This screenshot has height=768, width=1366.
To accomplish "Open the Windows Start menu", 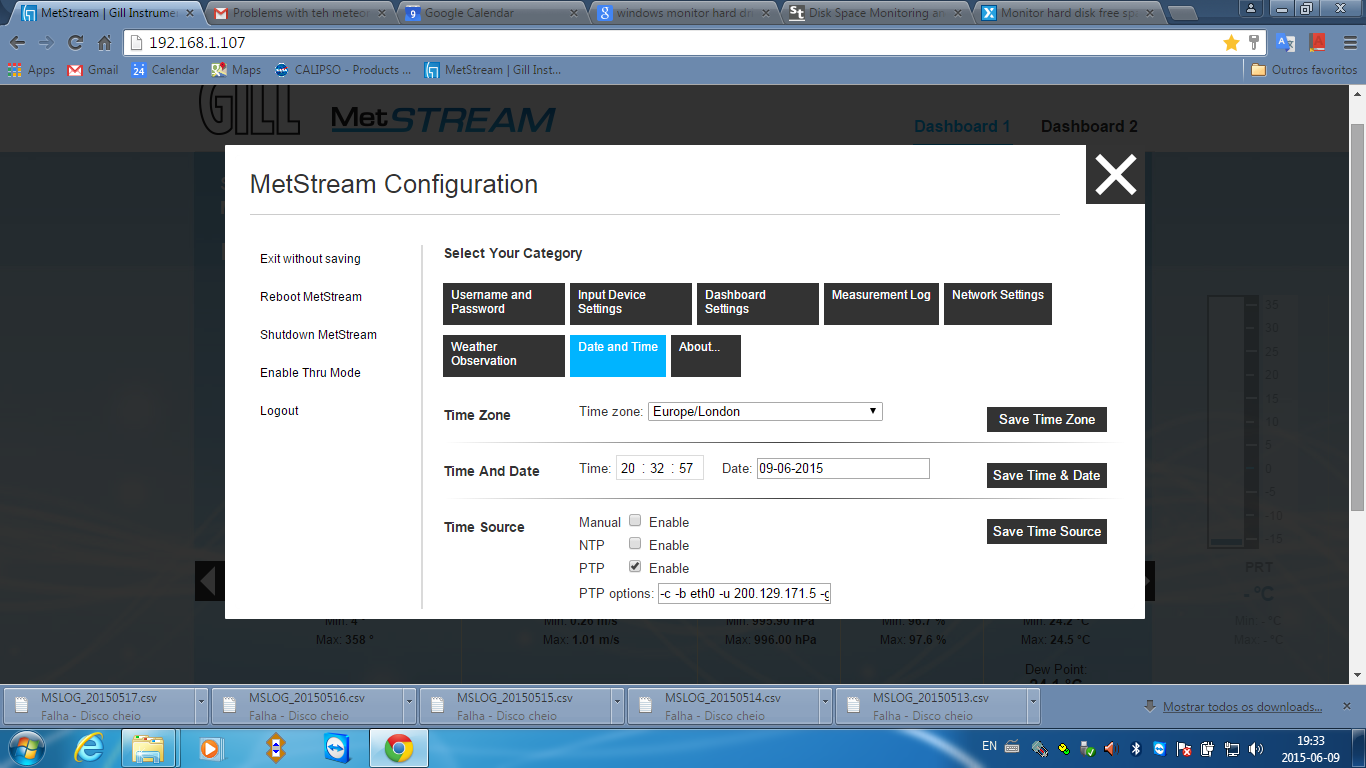I will pos(25,747).
